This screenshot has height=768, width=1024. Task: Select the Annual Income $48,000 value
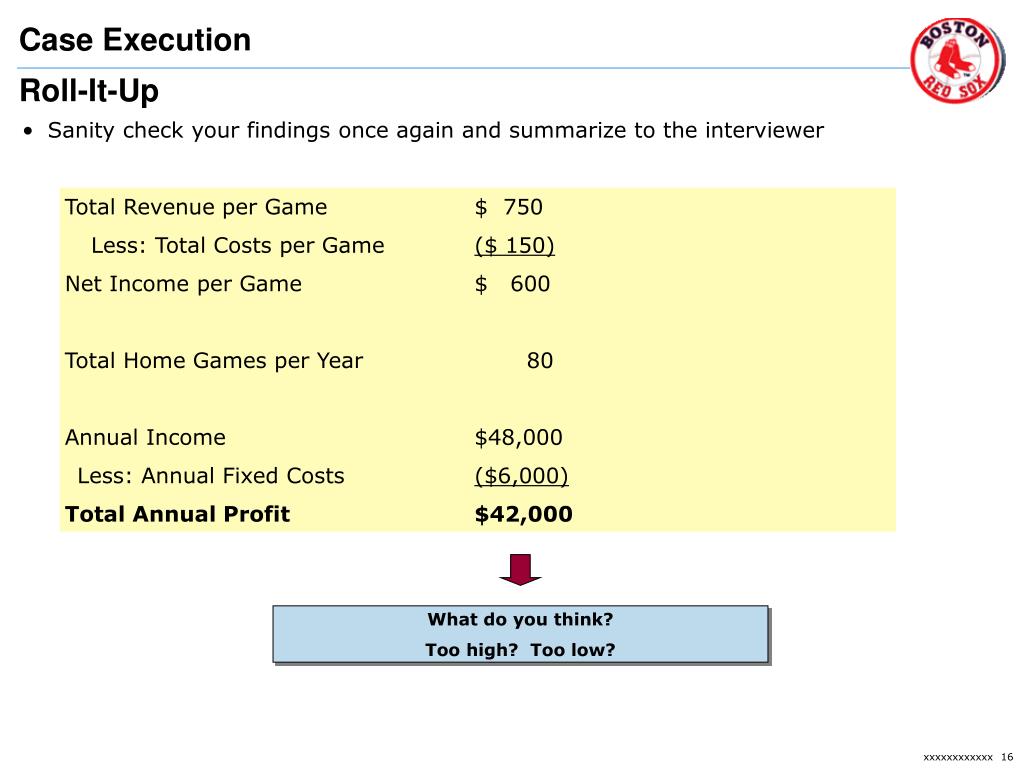click(519, 438)
